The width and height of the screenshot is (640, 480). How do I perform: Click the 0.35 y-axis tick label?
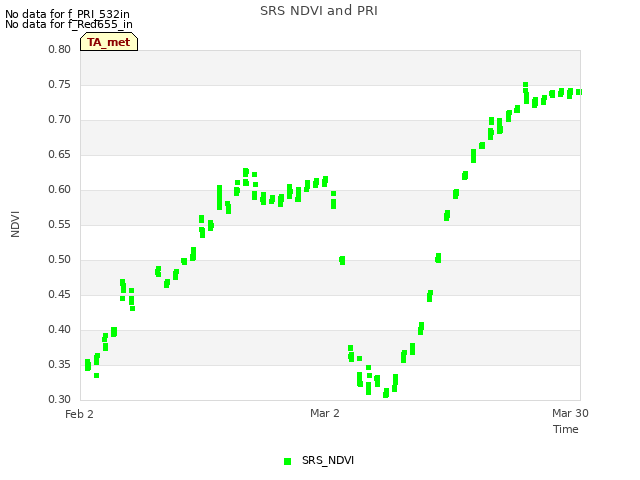(x=60, y=364)
